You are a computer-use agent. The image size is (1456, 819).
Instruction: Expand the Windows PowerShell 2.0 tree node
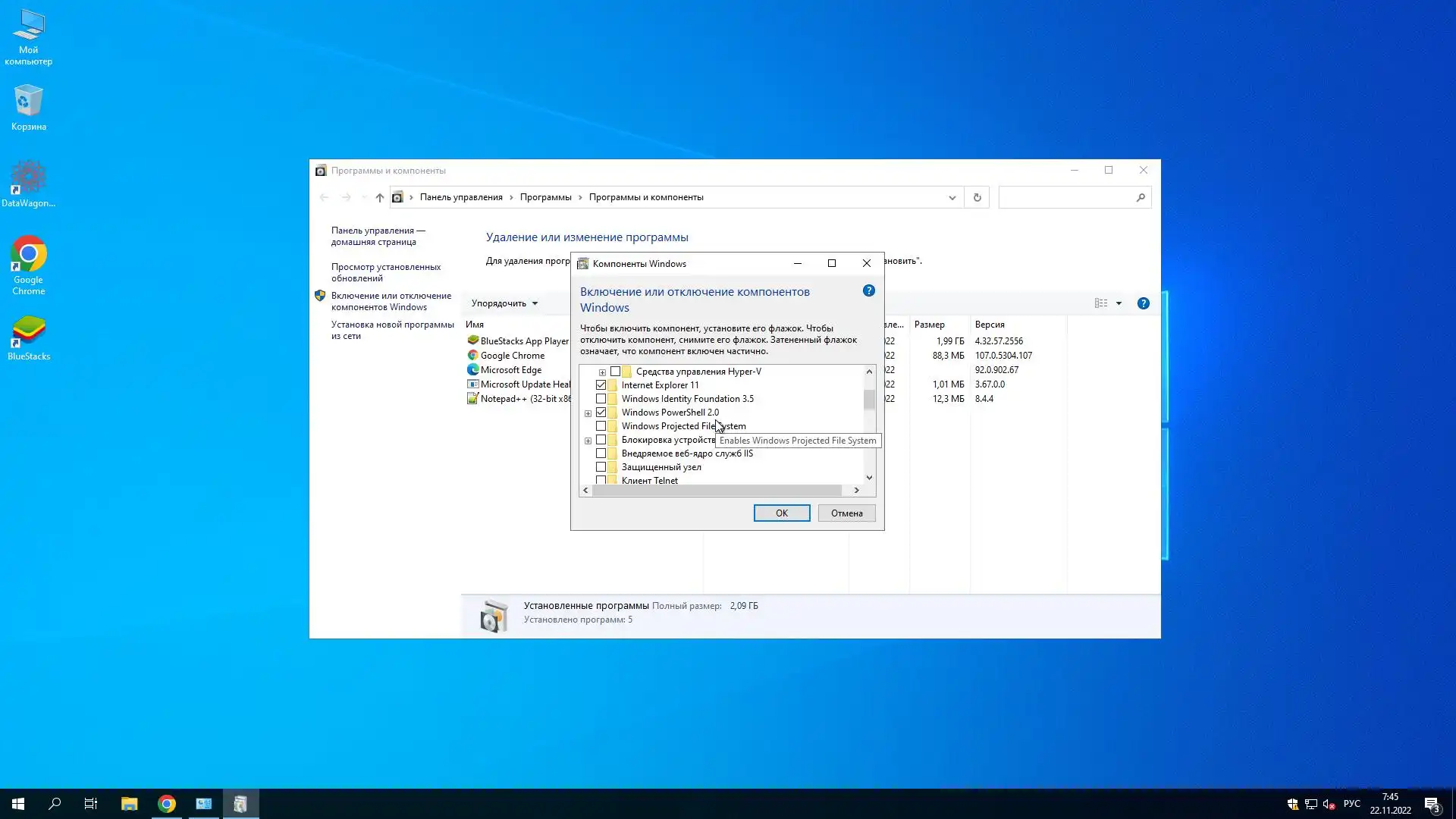pos(588,413)
